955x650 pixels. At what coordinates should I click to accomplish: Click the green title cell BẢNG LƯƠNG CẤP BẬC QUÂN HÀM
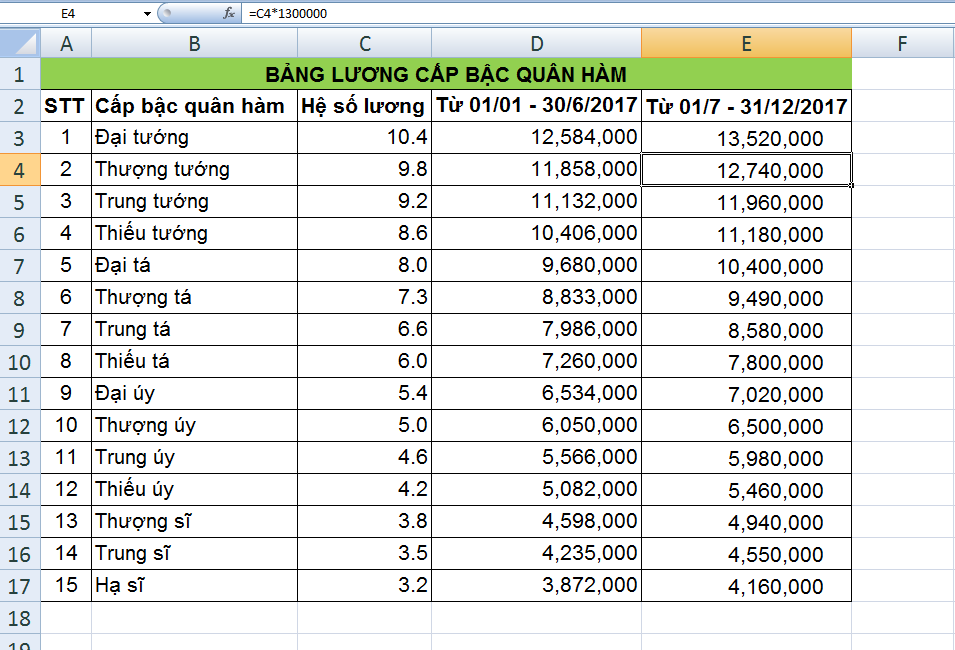coord(446,74)
